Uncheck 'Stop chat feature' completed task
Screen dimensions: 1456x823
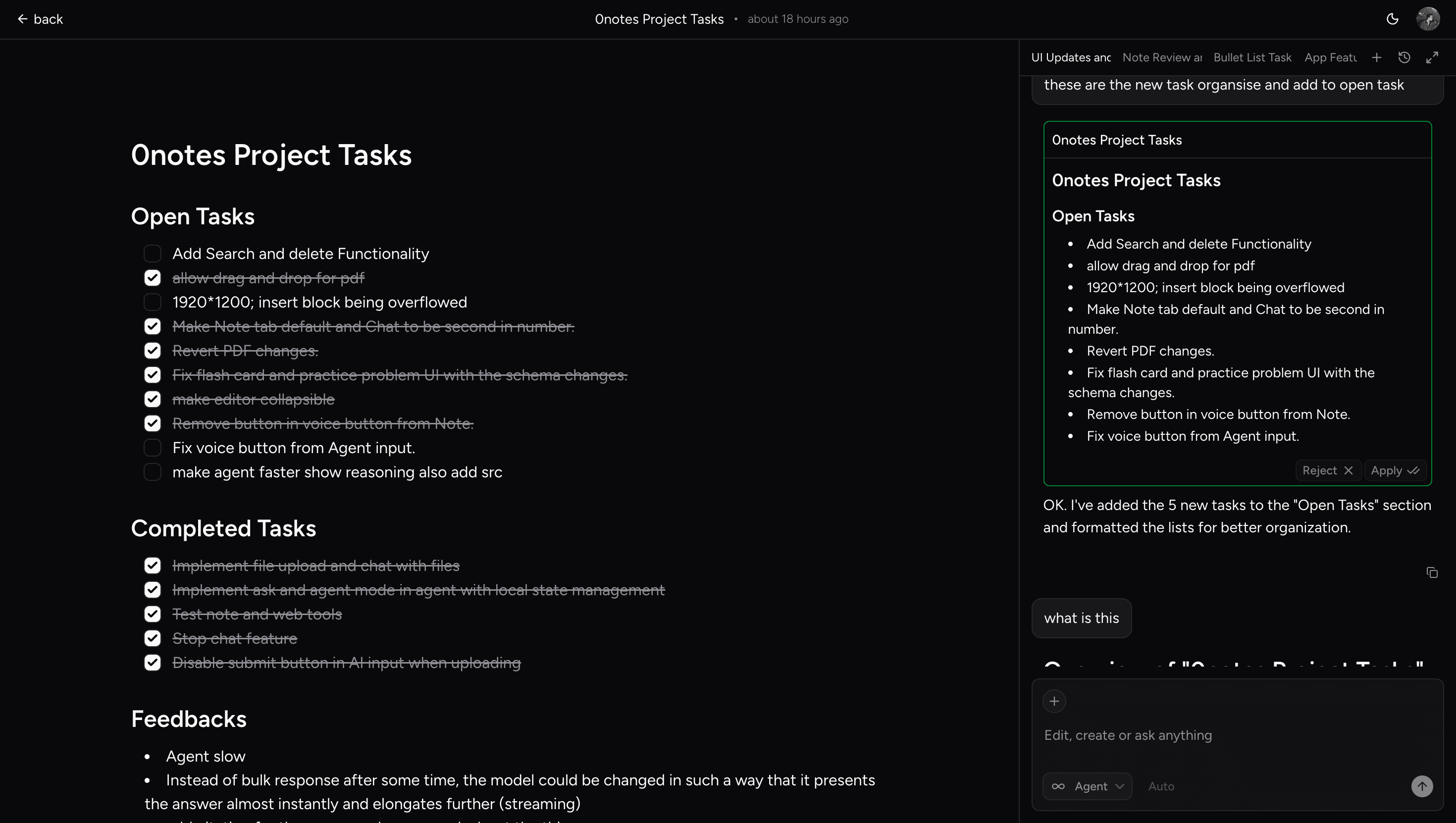[152, 638]
